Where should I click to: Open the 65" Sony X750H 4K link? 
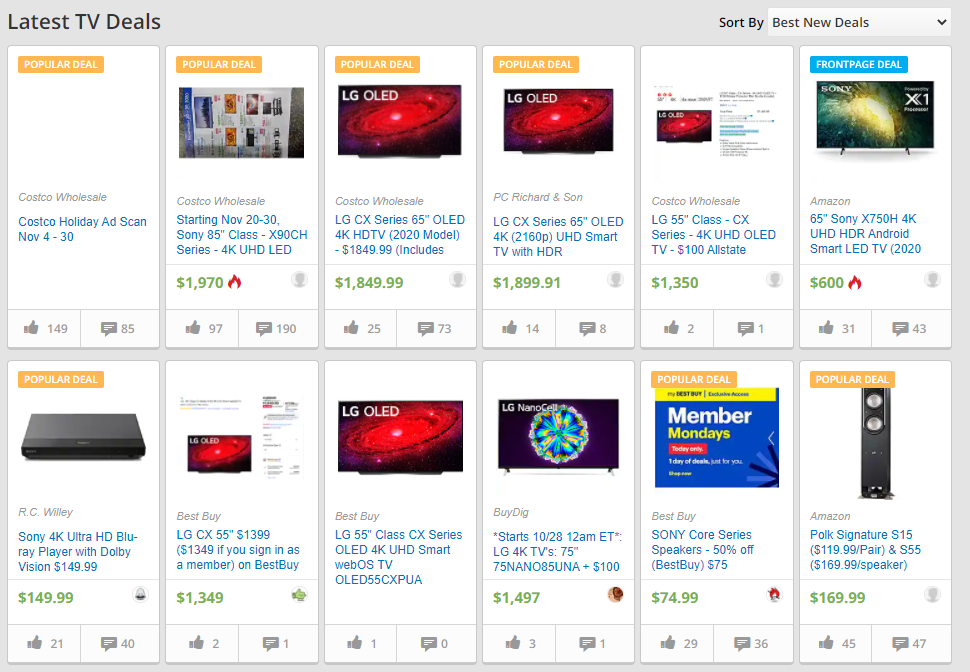pyautogui.click(x=865, y=233)
